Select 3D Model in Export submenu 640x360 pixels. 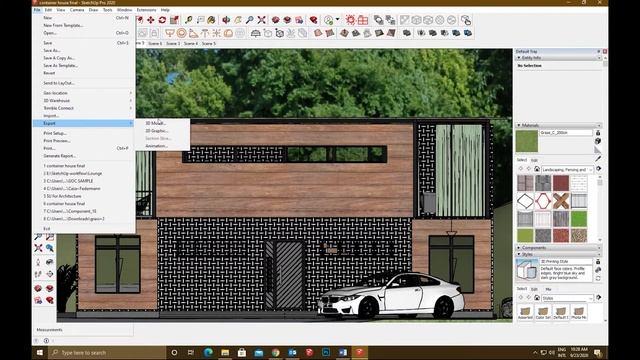(x=156, y=123)
